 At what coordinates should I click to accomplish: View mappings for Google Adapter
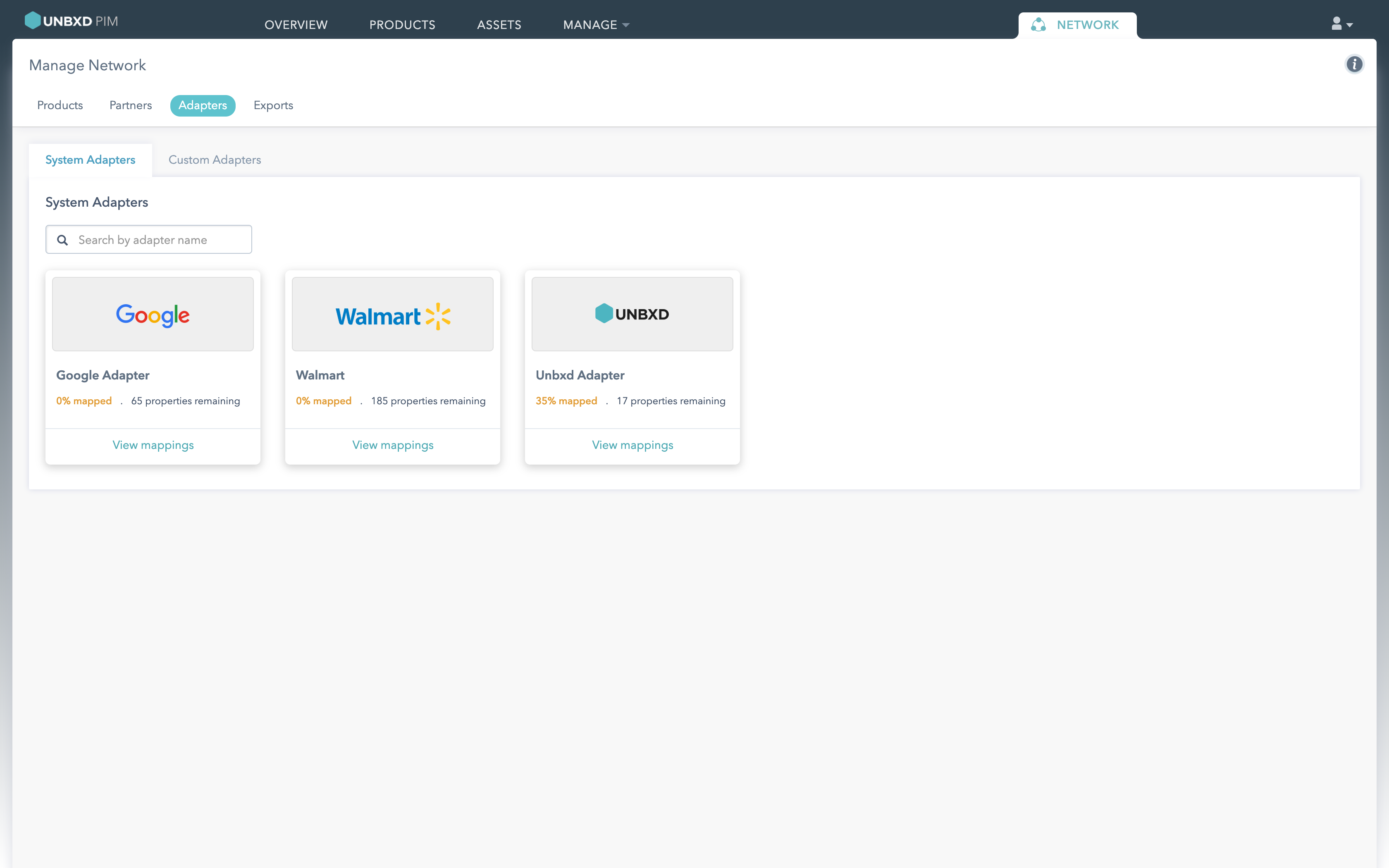point(153,445)
